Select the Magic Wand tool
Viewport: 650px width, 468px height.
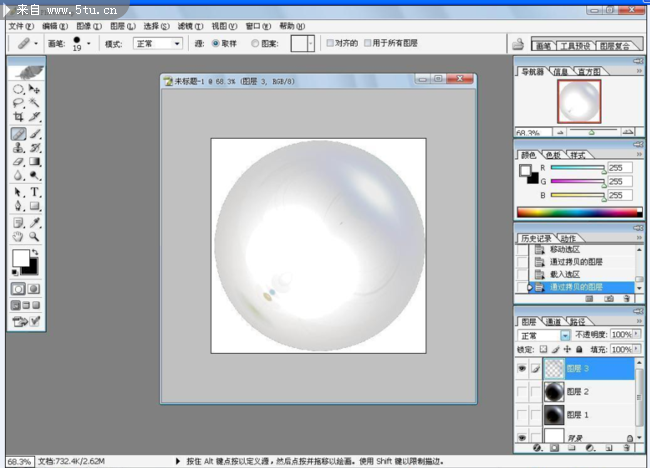click(x=35, y=103)
